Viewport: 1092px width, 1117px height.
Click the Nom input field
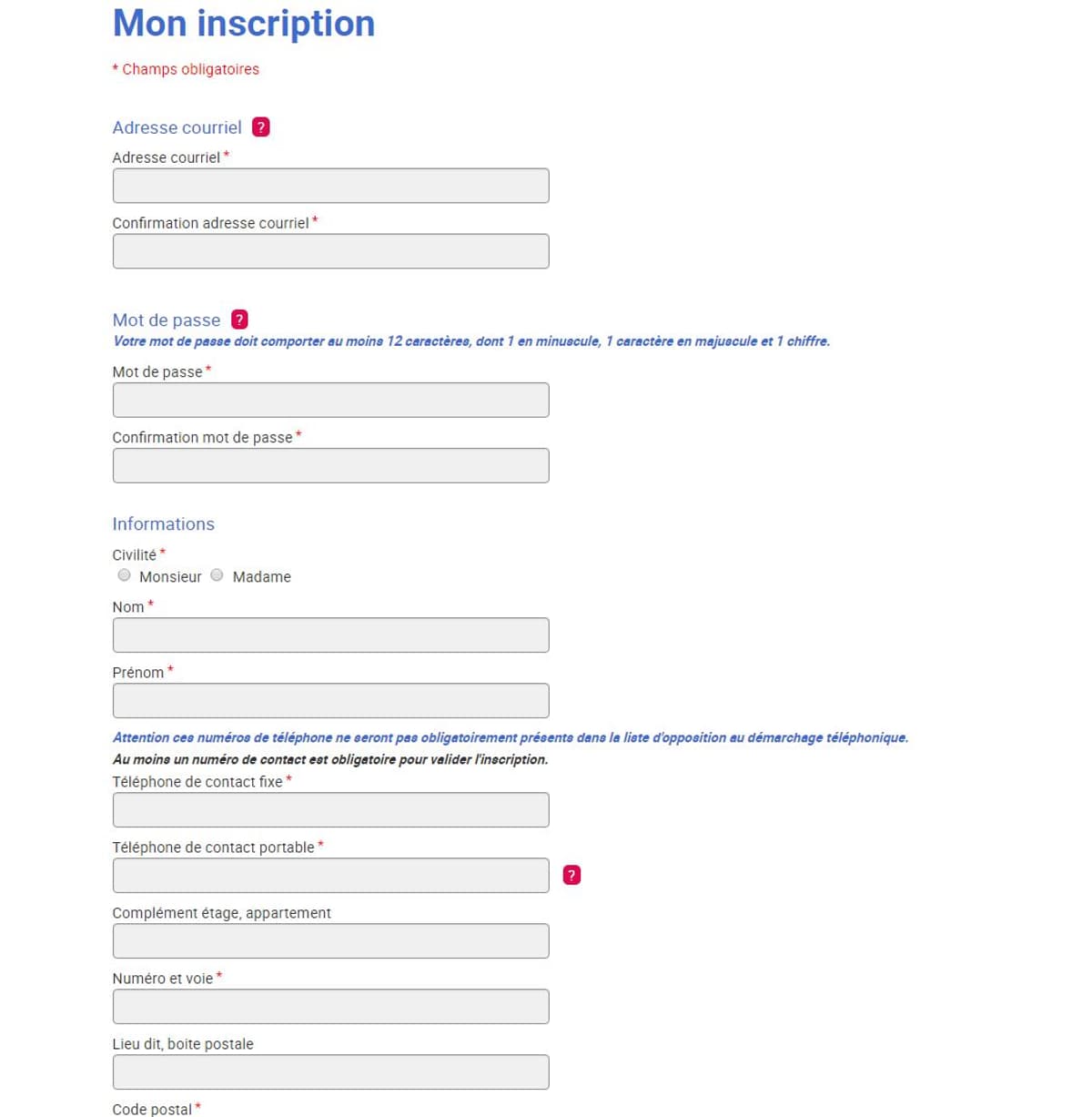(329, 635)
